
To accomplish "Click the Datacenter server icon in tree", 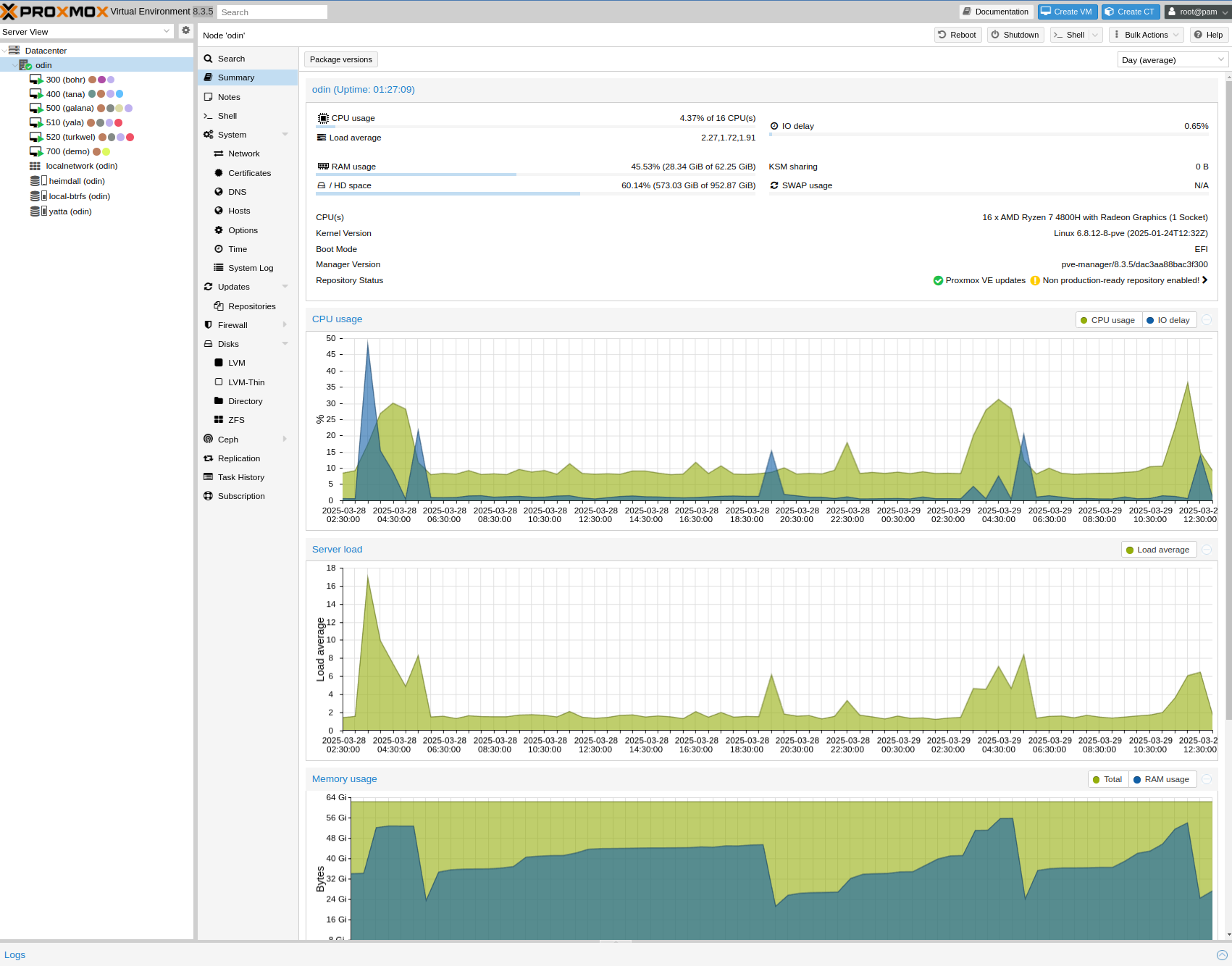I will tap(14, 51).
